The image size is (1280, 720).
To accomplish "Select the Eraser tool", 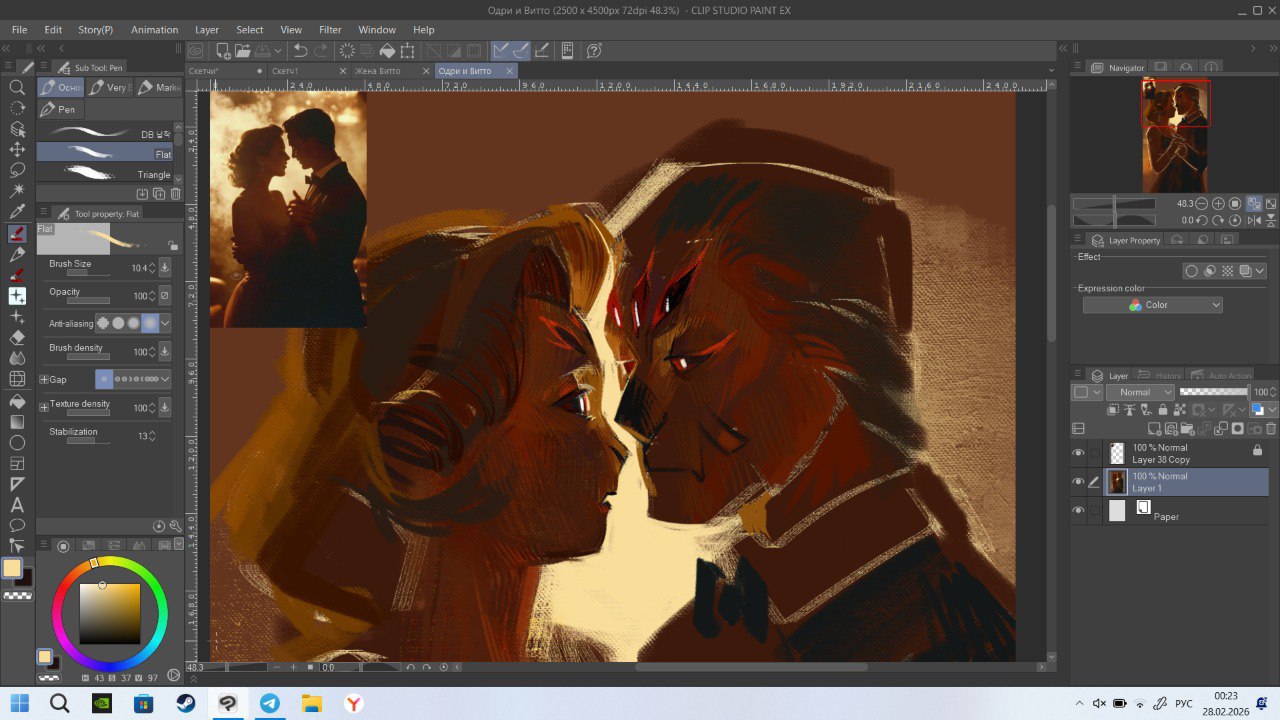I will click(x=17, y=337).
